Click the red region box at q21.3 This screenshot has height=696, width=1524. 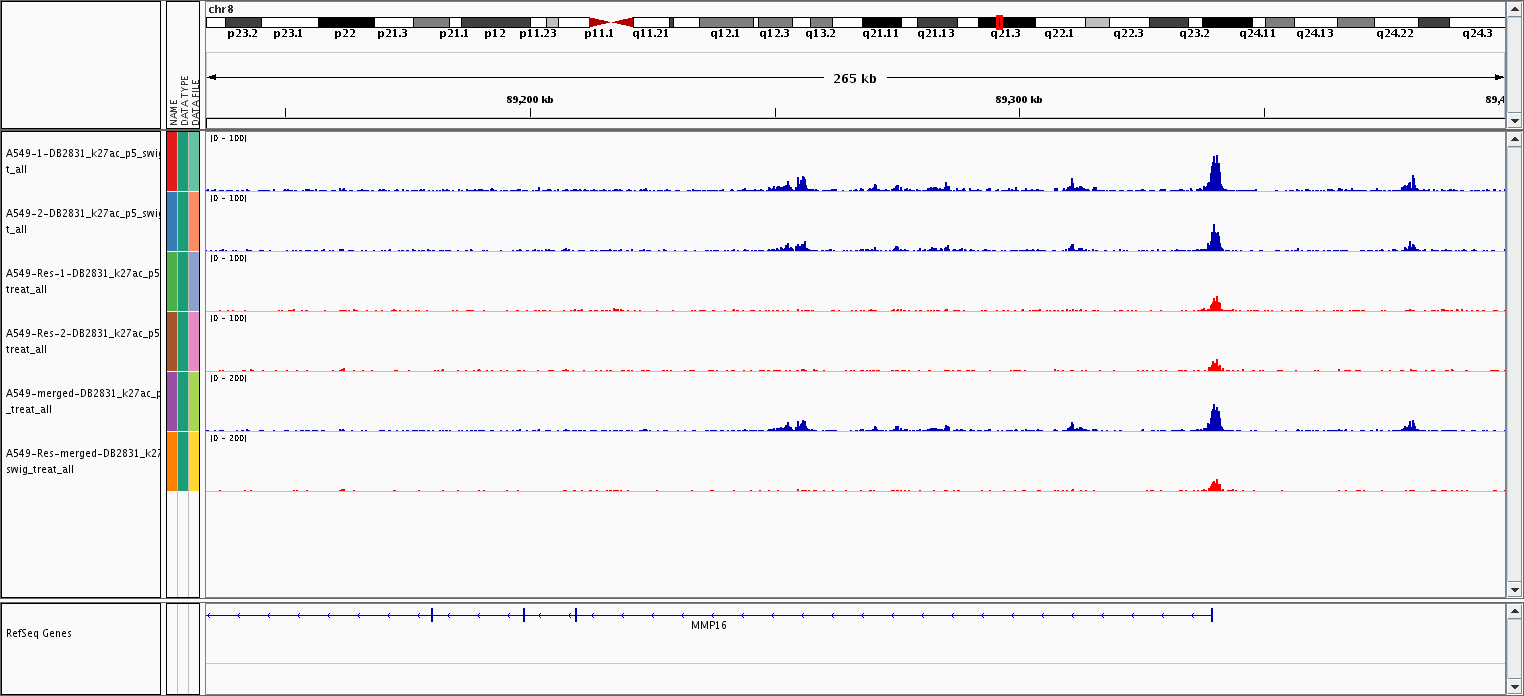tap(999, 22)
